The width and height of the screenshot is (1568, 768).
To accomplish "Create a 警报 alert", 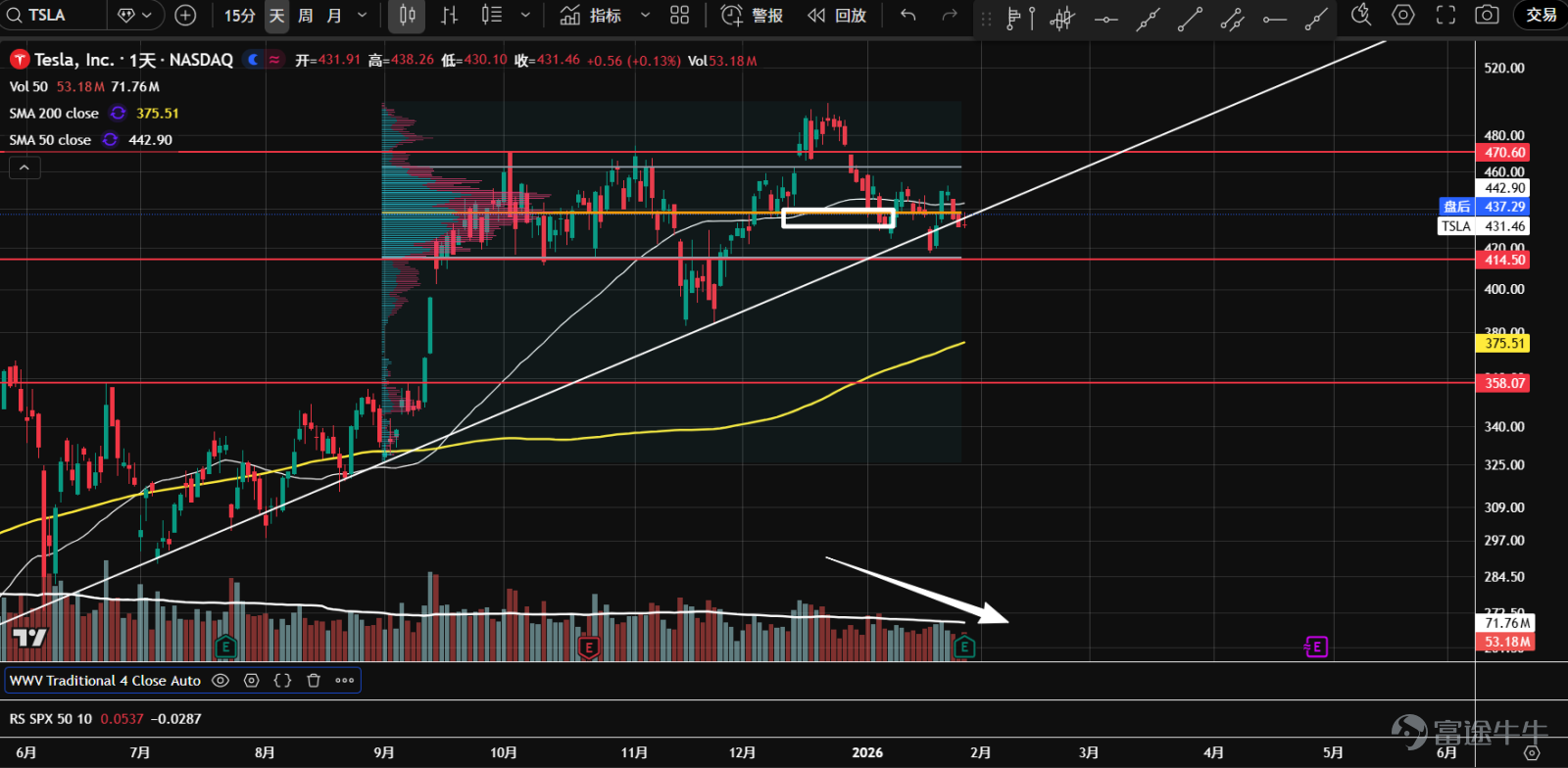I will click(x=752, y=15).
